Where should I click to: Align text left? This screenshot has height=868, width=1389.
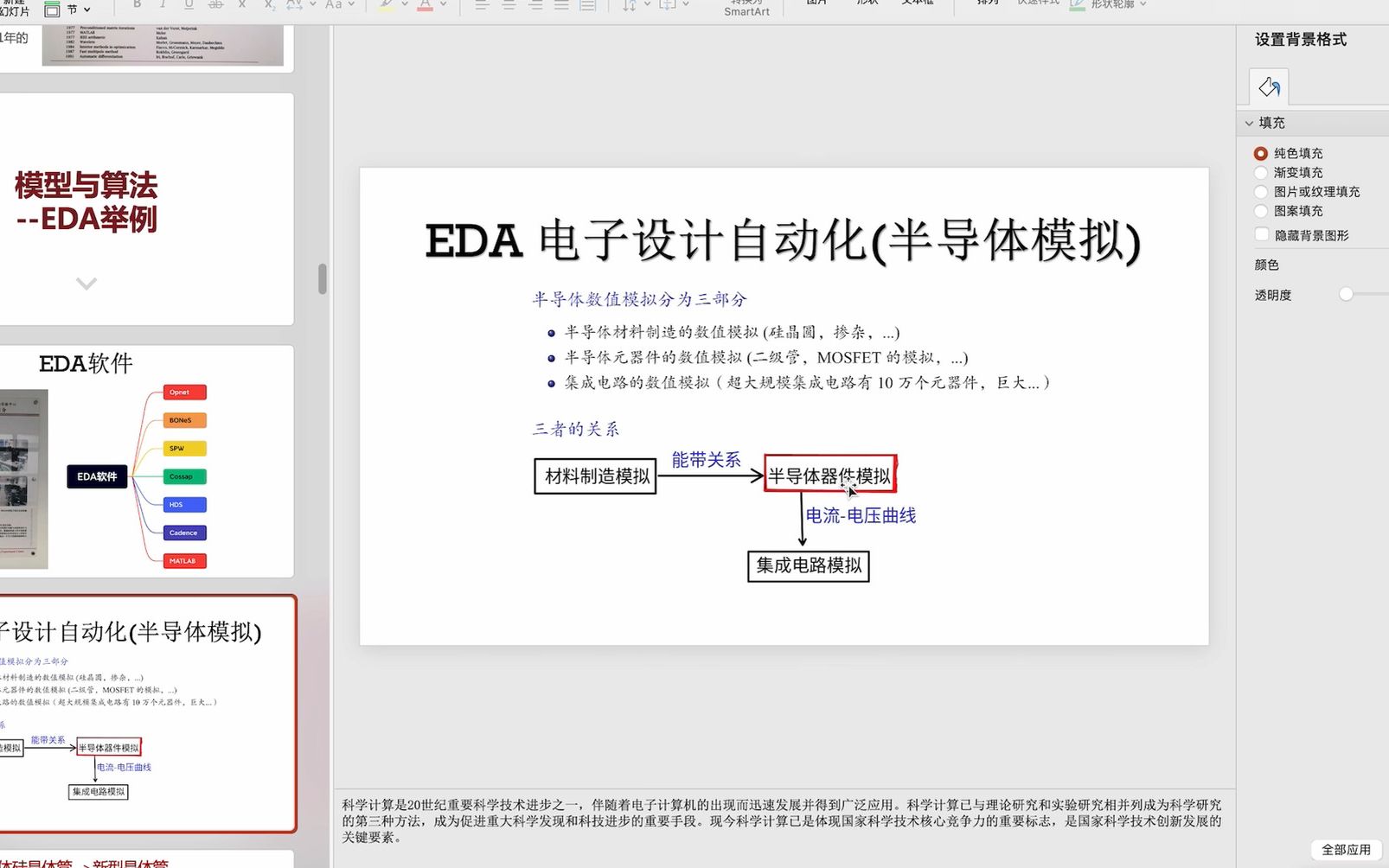pos(482,4)
